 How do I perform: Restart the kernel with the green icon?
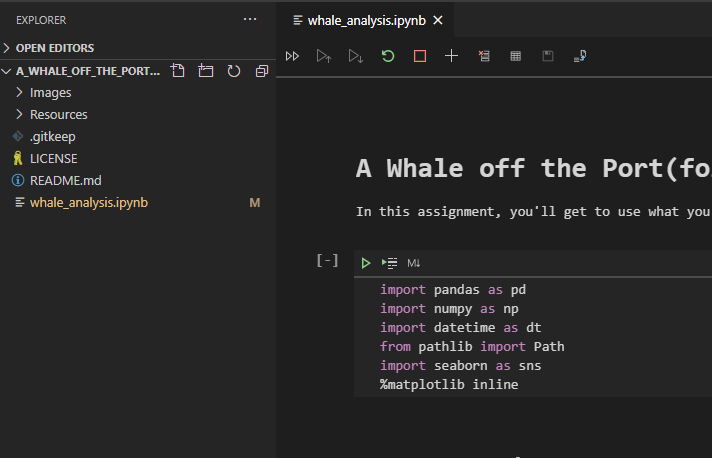(388, 56)
